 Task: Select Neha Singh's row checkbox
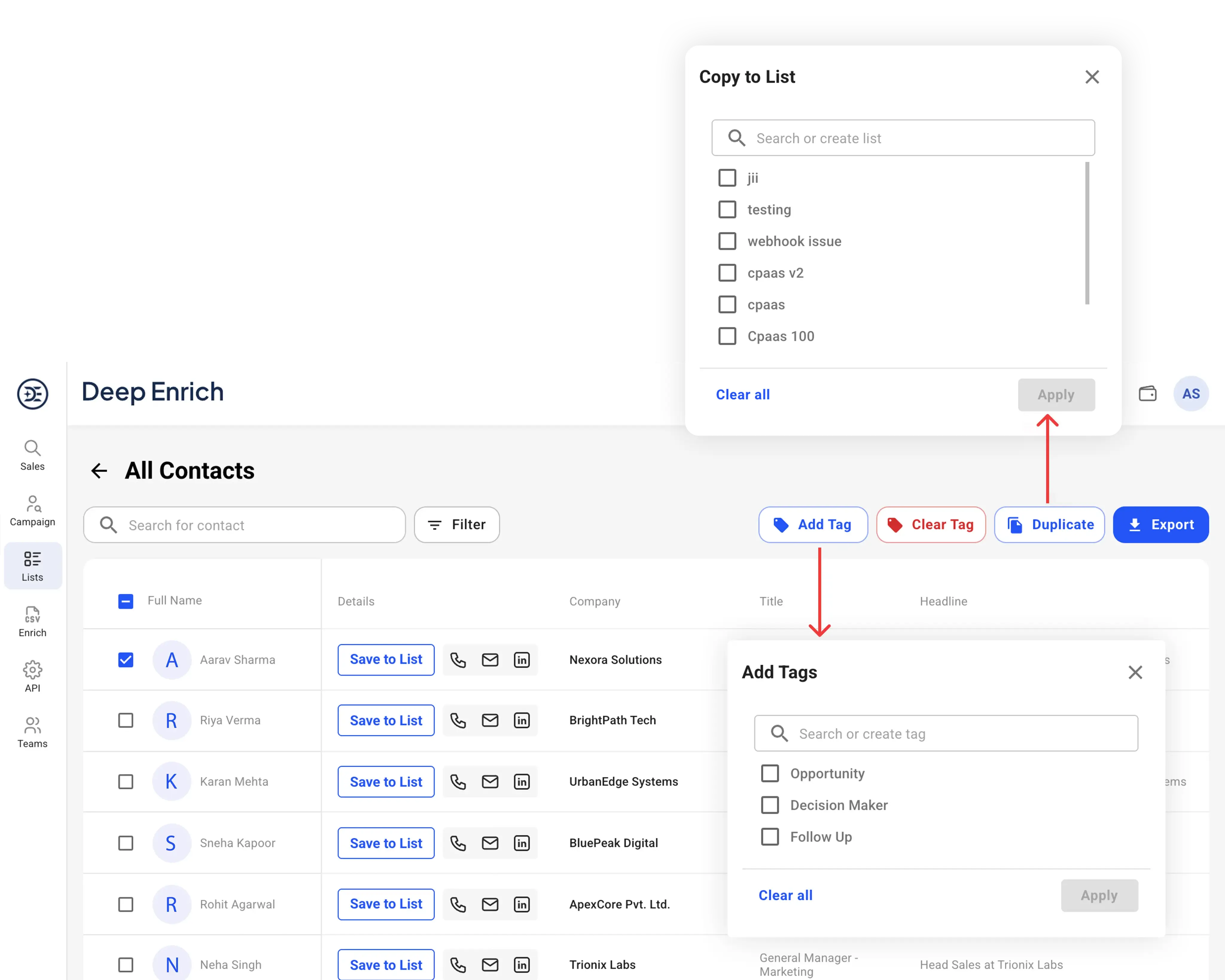coord(126,965)
